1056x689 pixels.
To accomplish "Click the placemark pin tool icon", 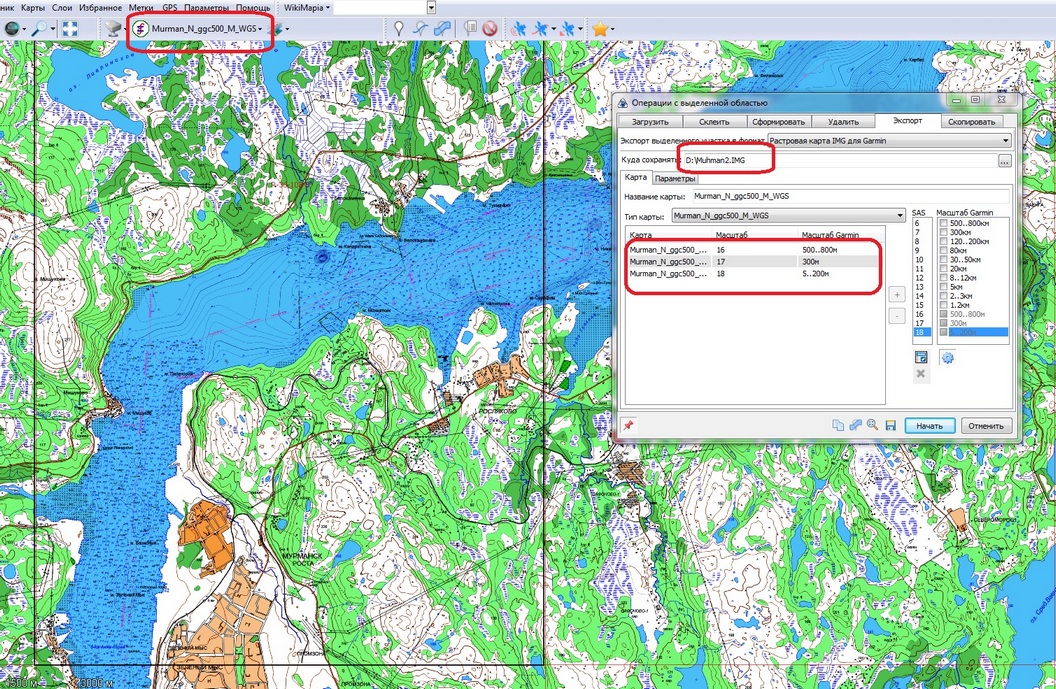I will click(x=398, y=29).
